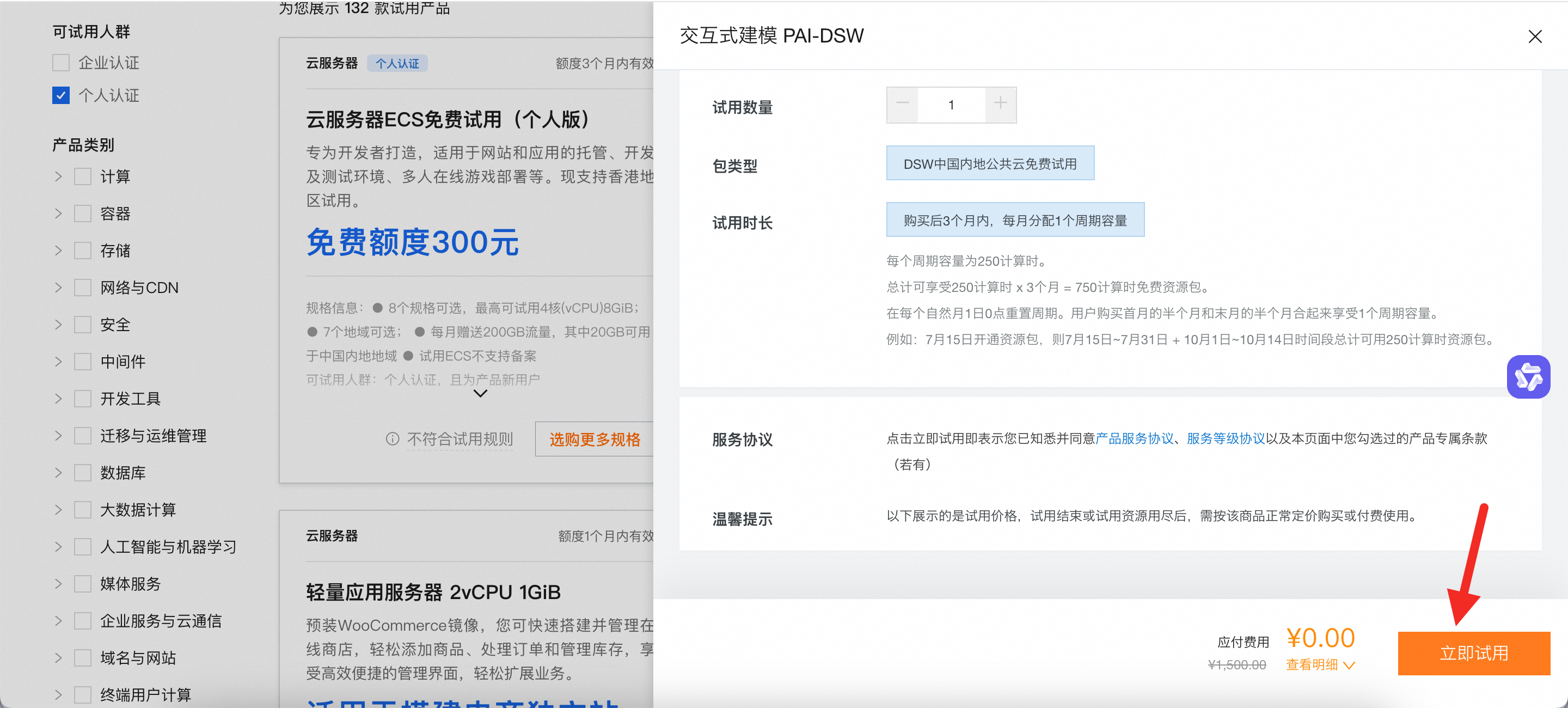This screenshot has height=708, width=1568.
Task: Click the trial quantity input field
Action: click(x=951, y=105)
